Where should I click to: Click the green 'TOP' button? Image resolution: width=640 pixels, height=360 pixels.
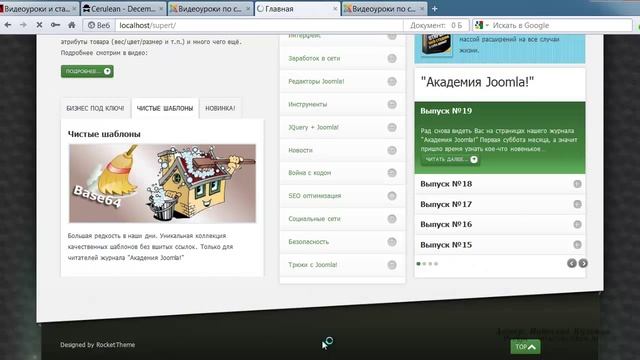[x=525, y=347]
